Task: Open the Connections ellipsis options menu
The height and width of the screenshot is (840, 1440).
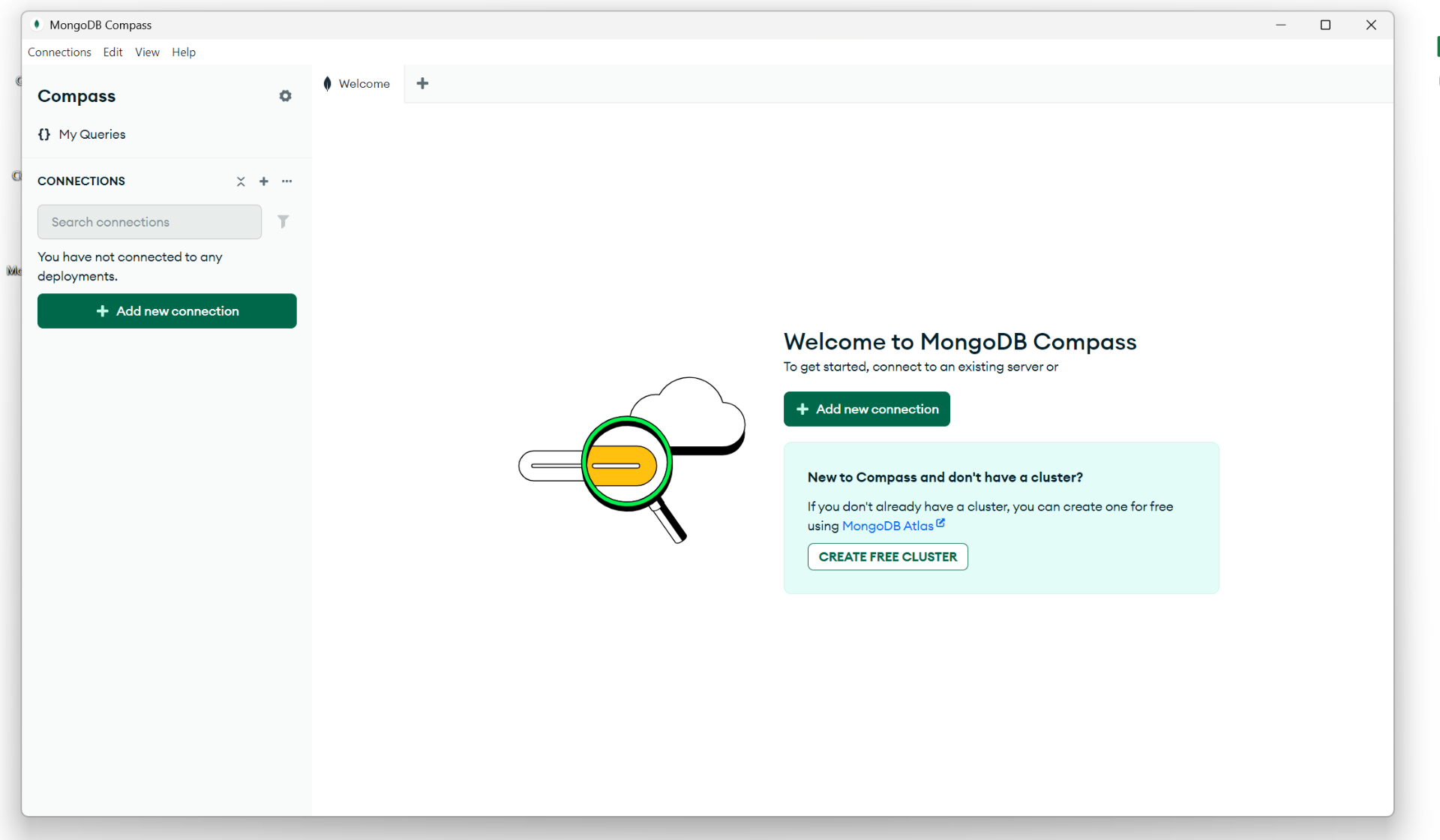Action: point(287,181)
